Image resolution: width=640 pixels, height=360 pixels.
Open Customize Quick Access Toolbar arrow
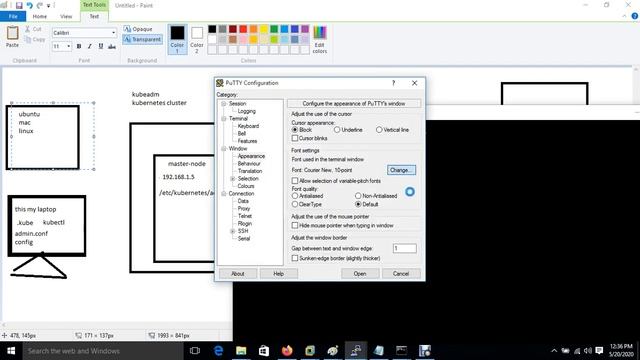tap(49, 6)
